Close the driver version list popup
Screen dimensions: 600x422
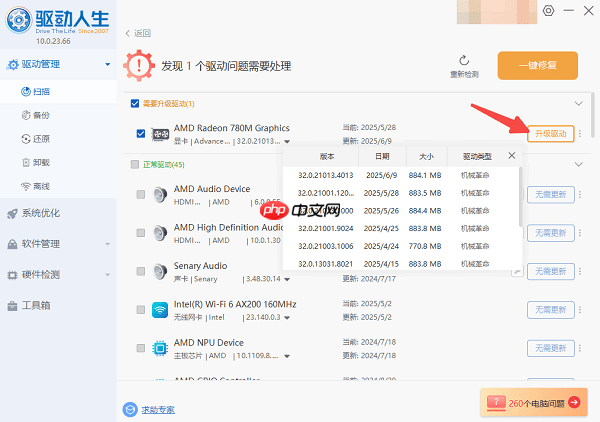(512, 156)
